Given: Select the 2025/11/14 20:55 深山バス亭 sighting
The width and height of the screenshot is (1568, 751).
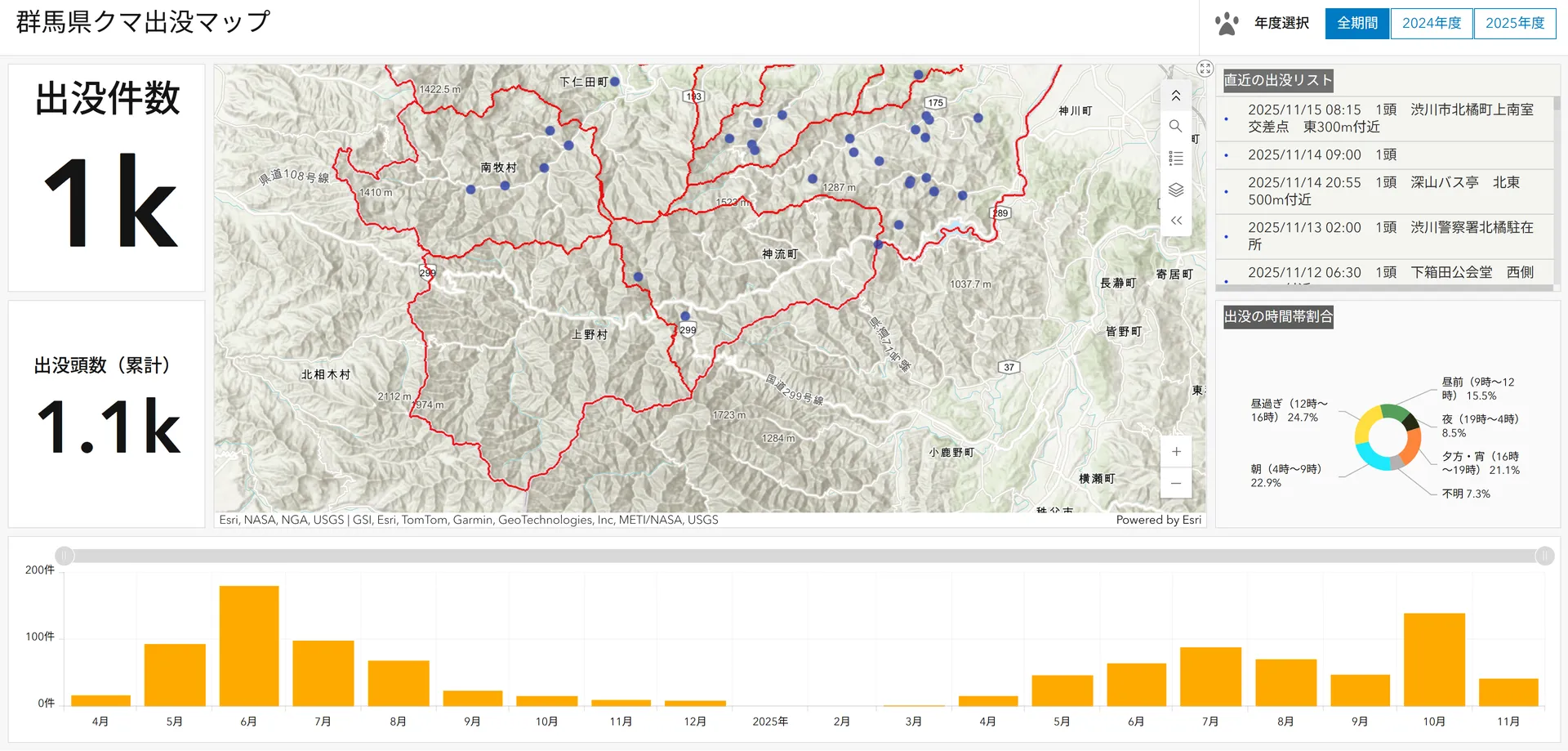Looking at the screenshot, I should pos(1388,191).
